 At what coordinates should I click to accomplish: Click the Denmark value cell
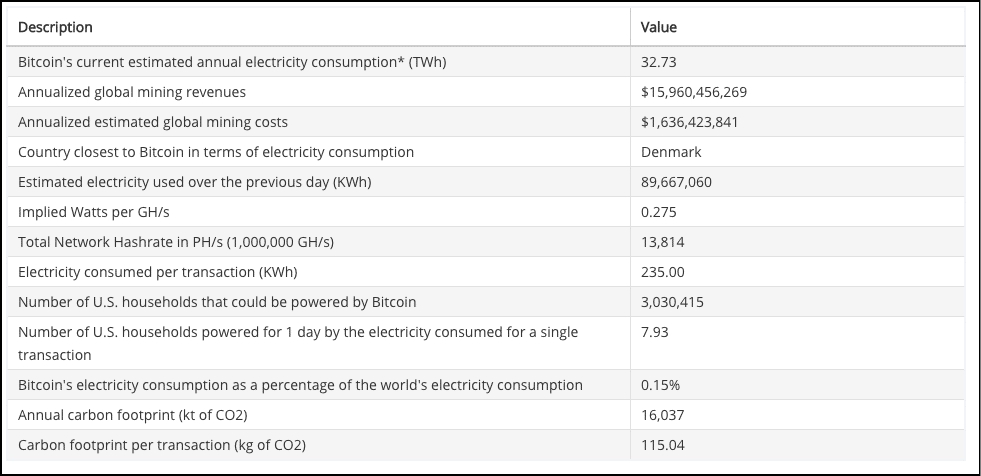(x=671, y=152)
